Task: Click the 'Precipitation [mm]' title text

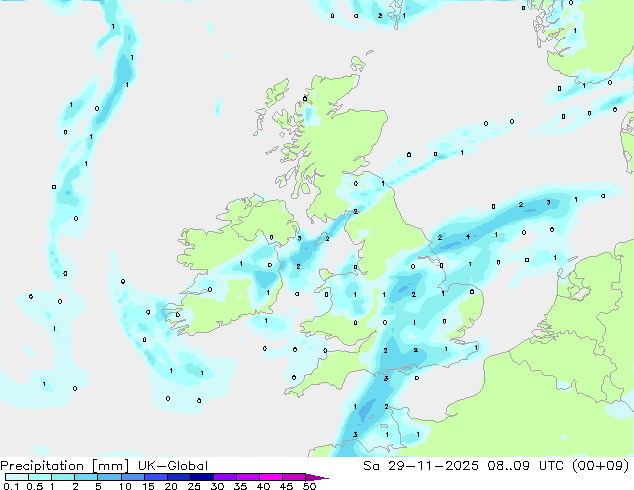Action: pyautogui.click(x=65, y=466)
